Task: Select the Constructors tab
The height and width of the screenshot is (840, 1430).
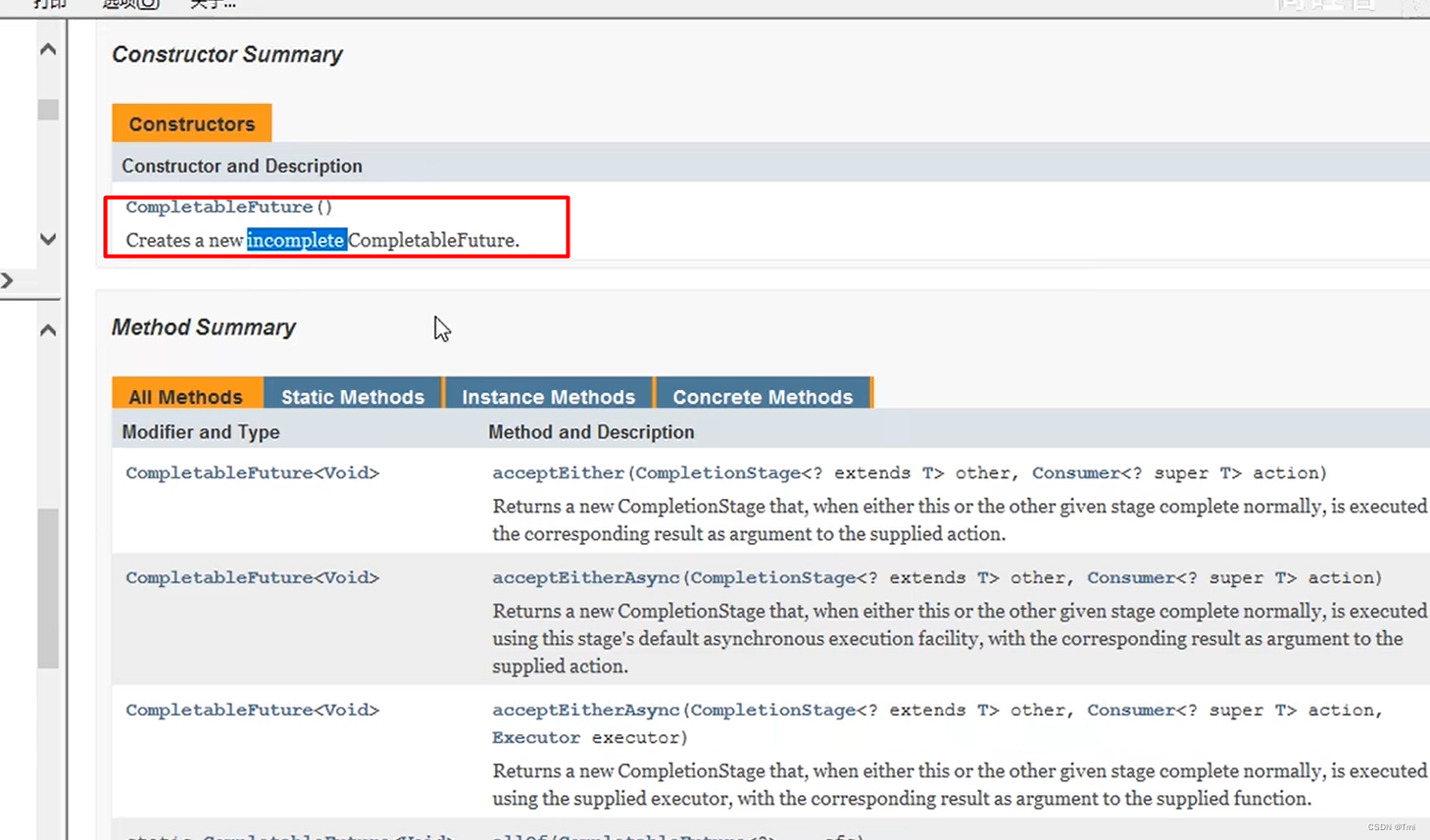Action: [x=192, y=124]
